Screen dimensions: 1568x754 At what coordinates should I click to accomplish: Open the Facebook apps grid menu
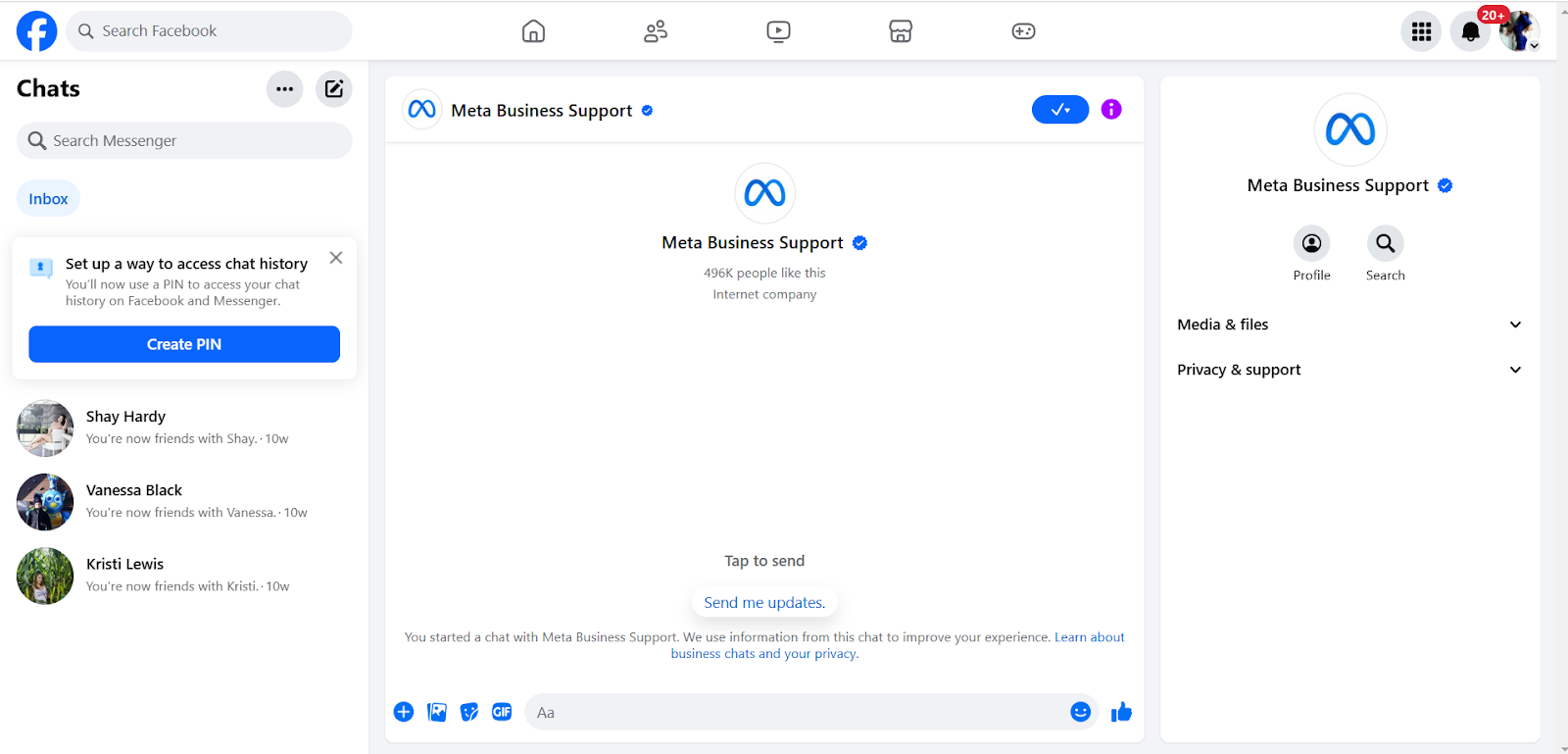(1421, 31)
